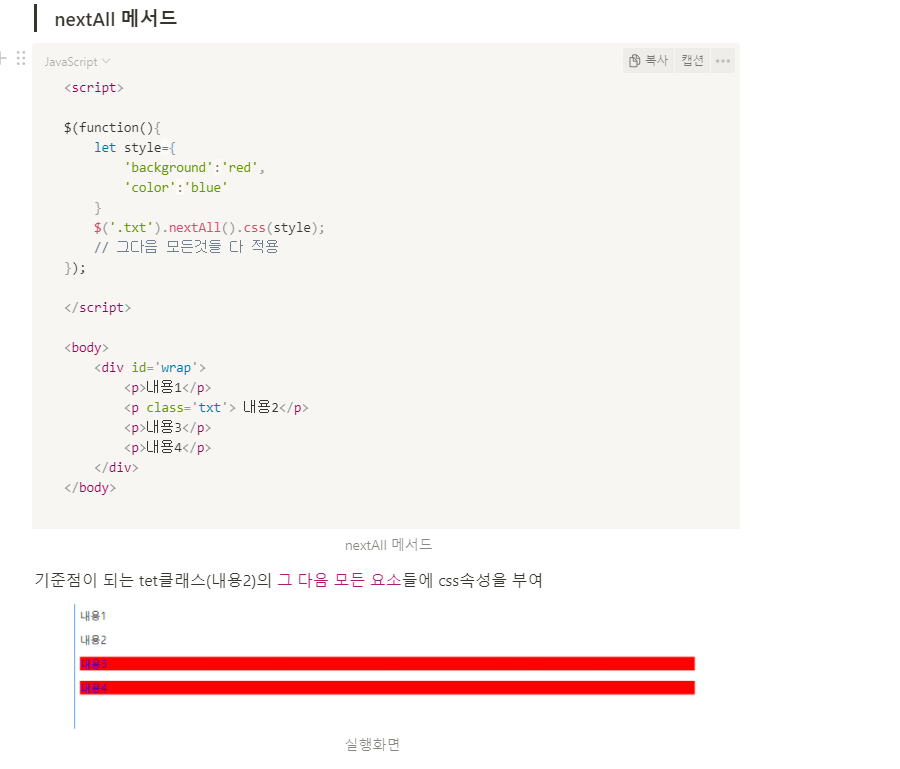Click the $(function(){ line
Screen dimensions: 900x769
112,127
